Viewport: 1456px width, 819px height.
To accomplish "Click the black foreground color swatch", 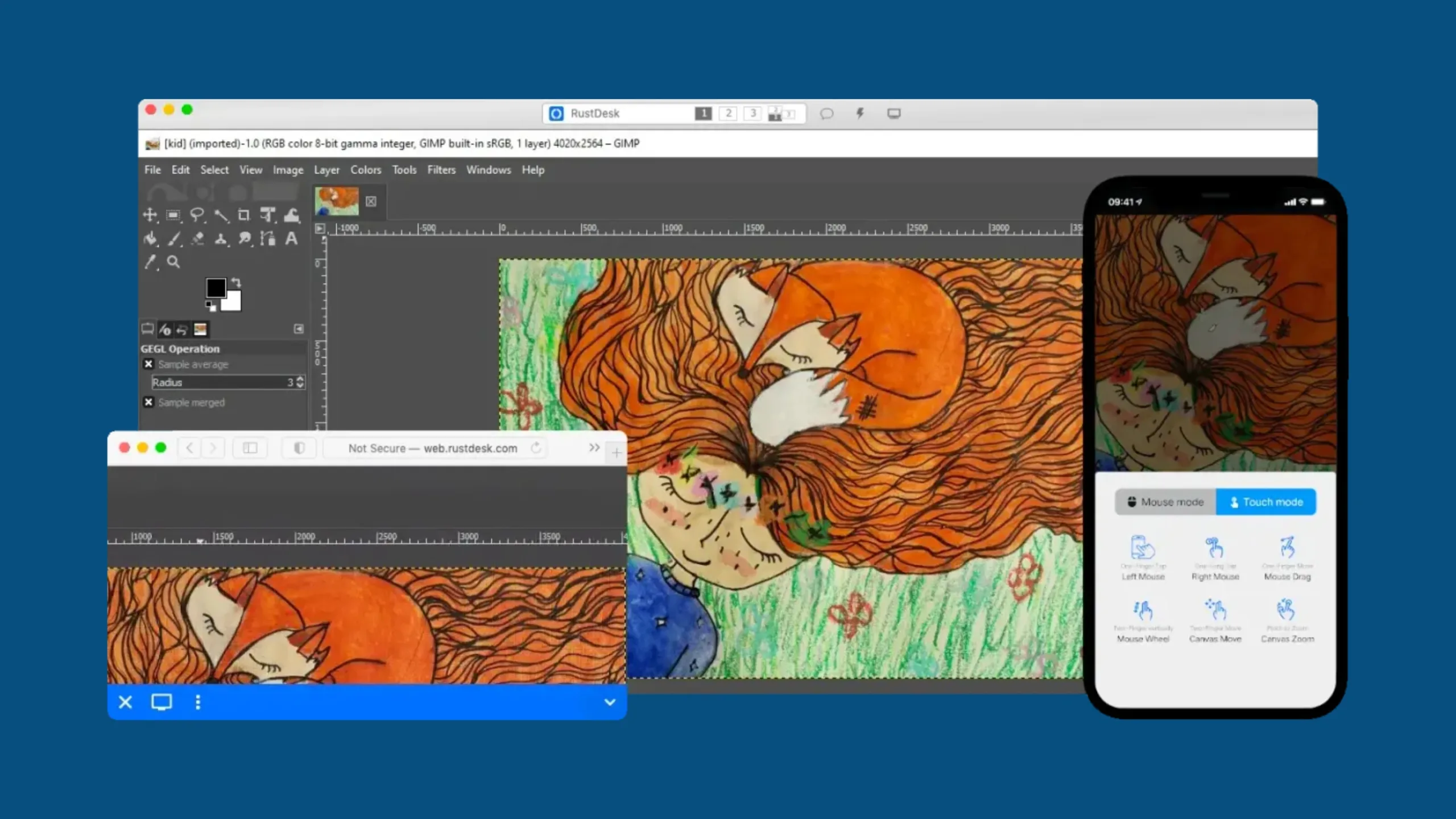I will (x=215, y=287).
